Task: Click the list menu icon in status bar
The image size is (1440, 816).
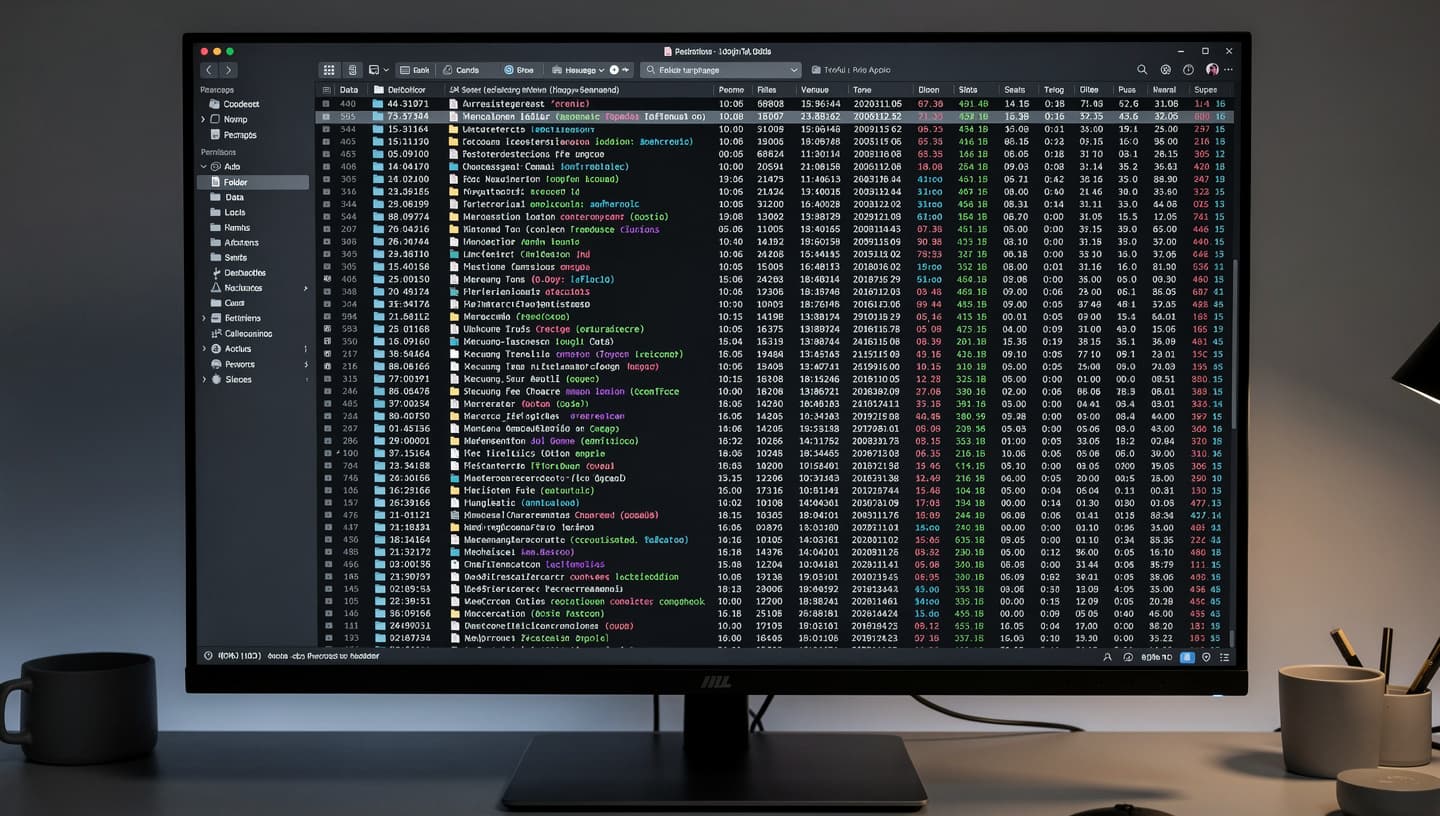Action: point(1225,657)
